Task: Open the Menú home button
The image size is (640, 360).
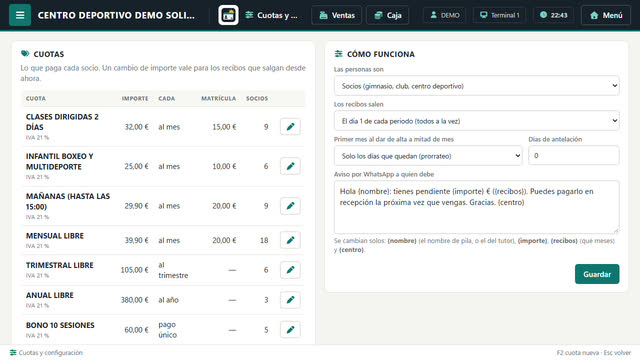Action: tap(606, 15)
